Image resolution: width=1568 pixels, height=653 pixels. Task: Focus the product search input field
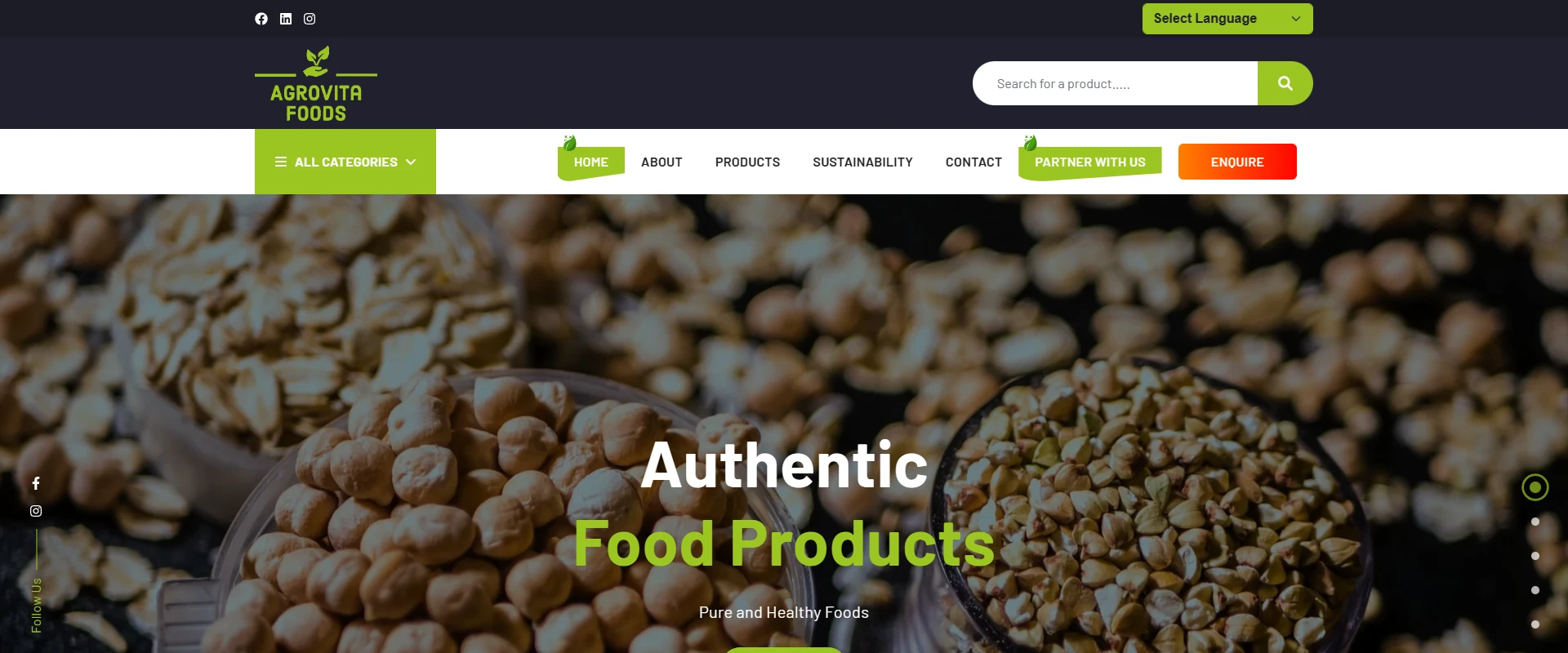click(1115, 83)
